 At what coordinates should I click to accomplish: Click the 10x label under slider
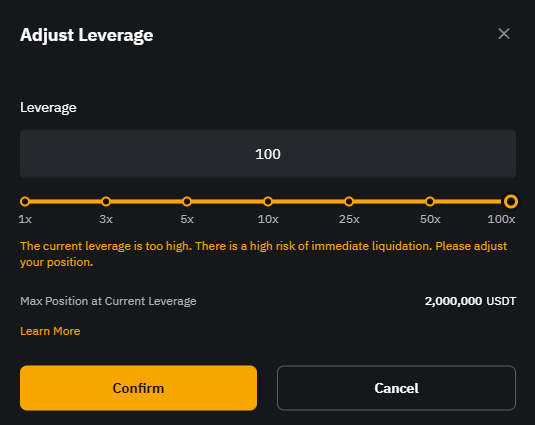[x=268, y=219]
